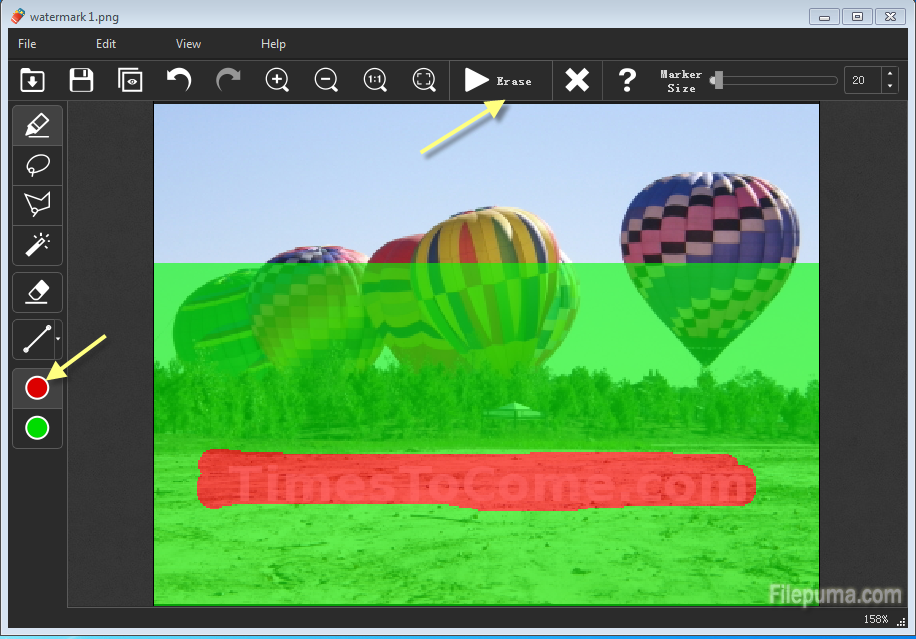The width and height of the screenshot is (916, 639).
Task: Select the Magic Wand tool
Action: (37, 244)
